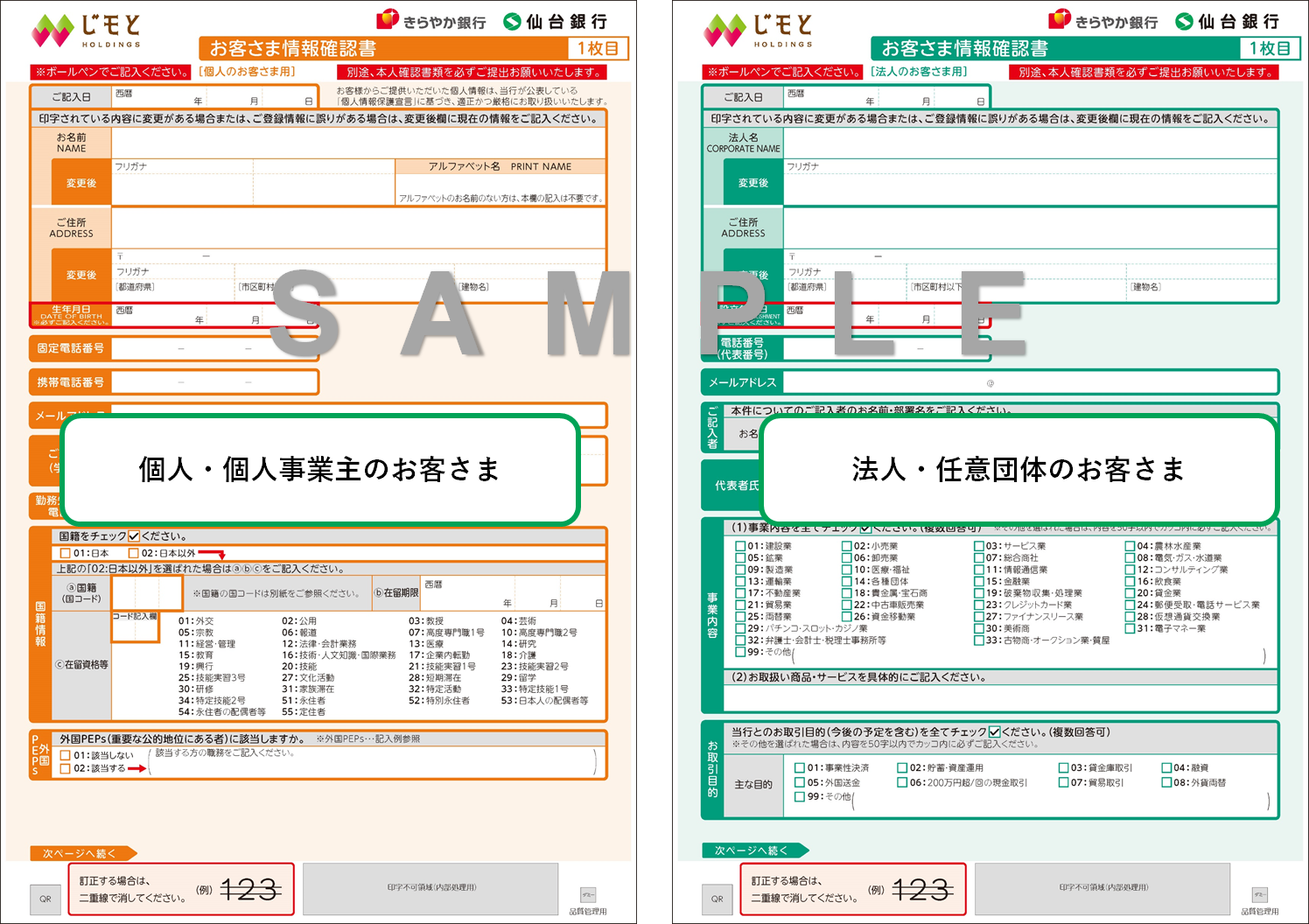The width and height of the screenshot is (1309, 924).
Task: Check the 31:電子マネー業 business type box
Action: coord(1130,628)
